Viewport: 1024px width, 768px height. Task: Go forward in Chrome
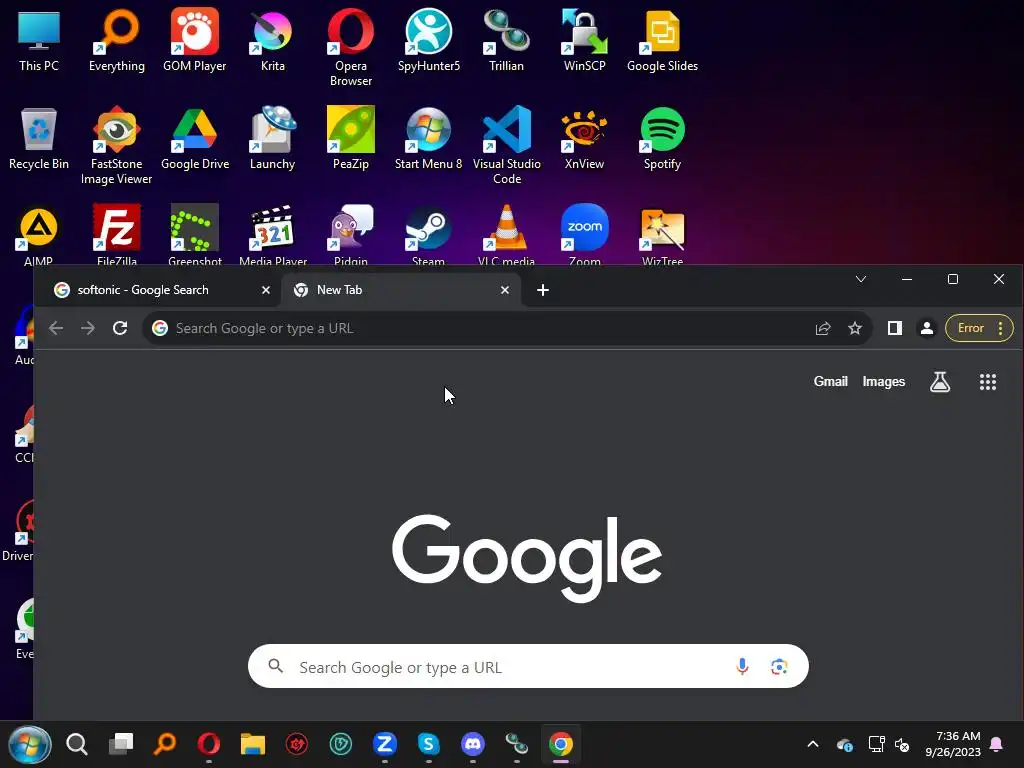tap(88, 328)
